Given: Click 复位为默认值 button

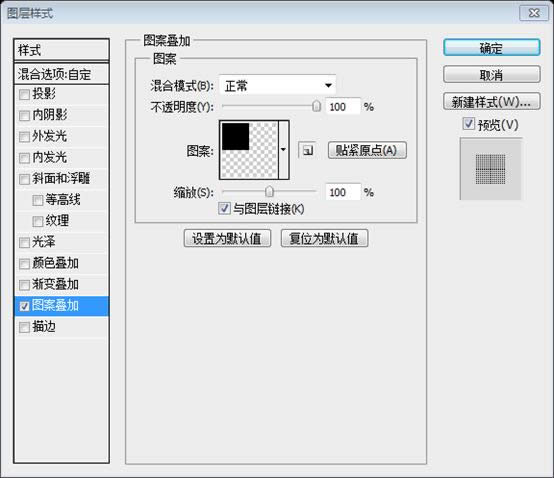Looking at the screenshot, I should [324, 238].
